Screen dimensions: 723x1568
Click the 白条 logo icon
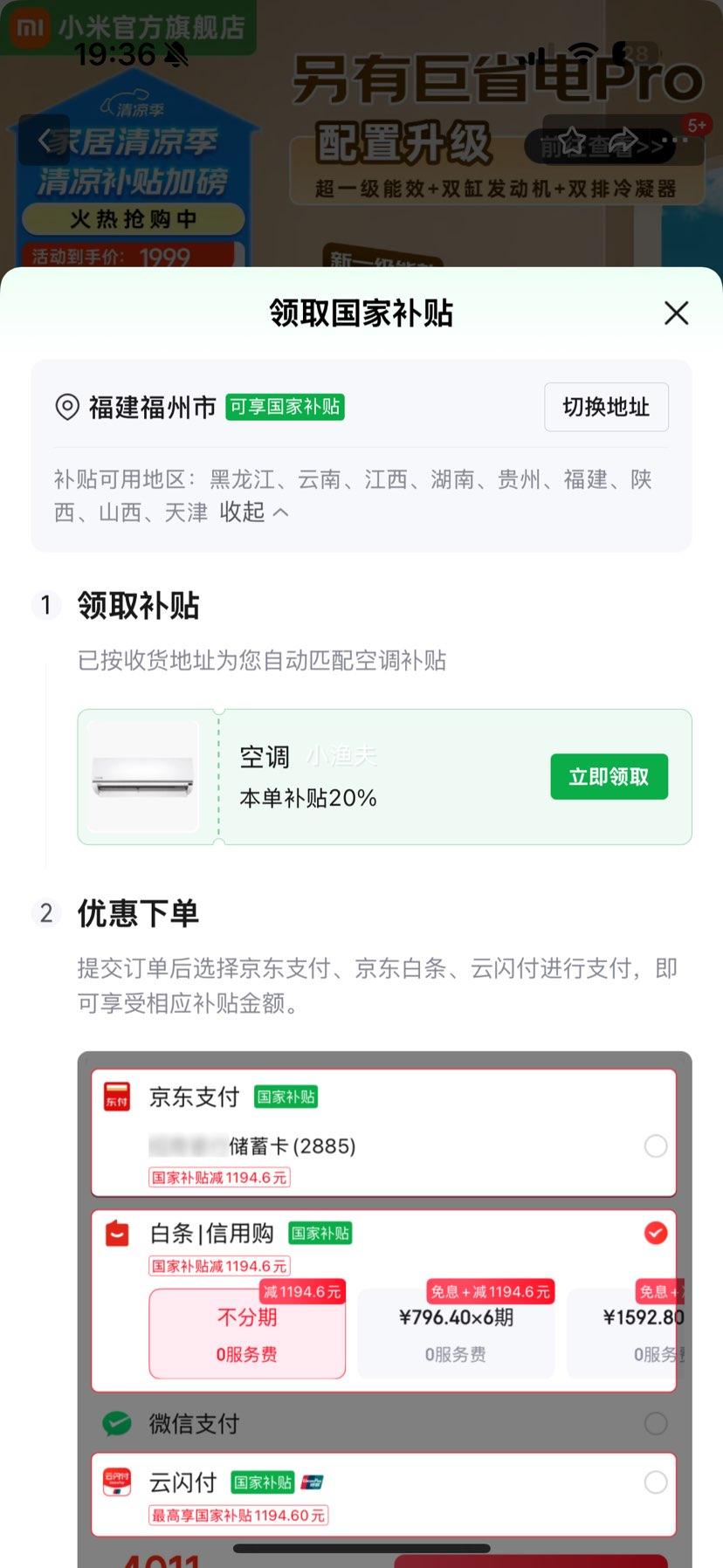117,1234
